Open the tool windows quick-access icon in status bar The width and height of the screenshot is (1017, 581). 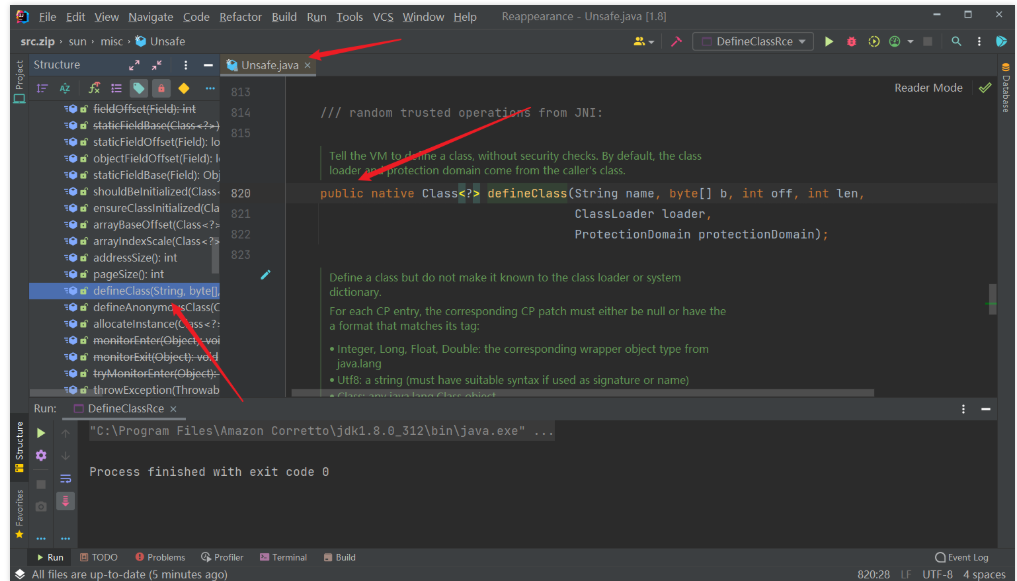(x=19, y=575)
